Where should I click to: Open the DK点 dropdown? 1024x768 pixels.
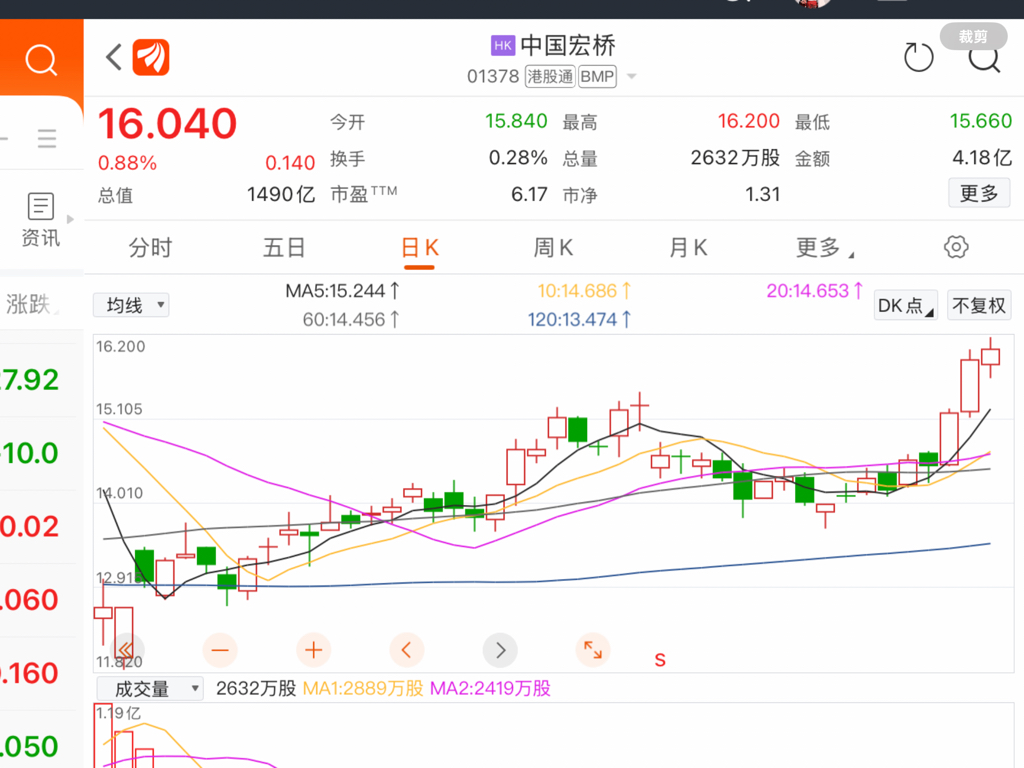tap(906, 305)
